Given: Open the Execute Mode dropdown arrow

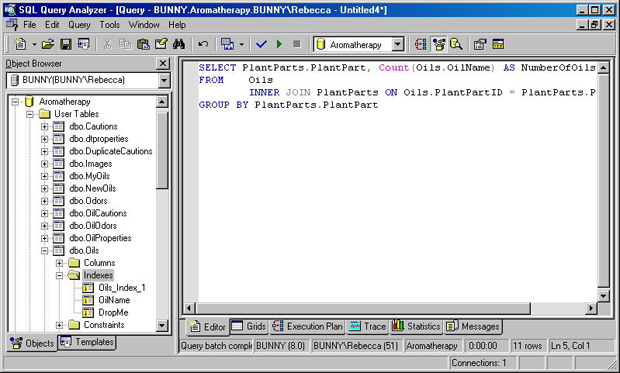Looking at the screenshot, I should tap(242, 44).
